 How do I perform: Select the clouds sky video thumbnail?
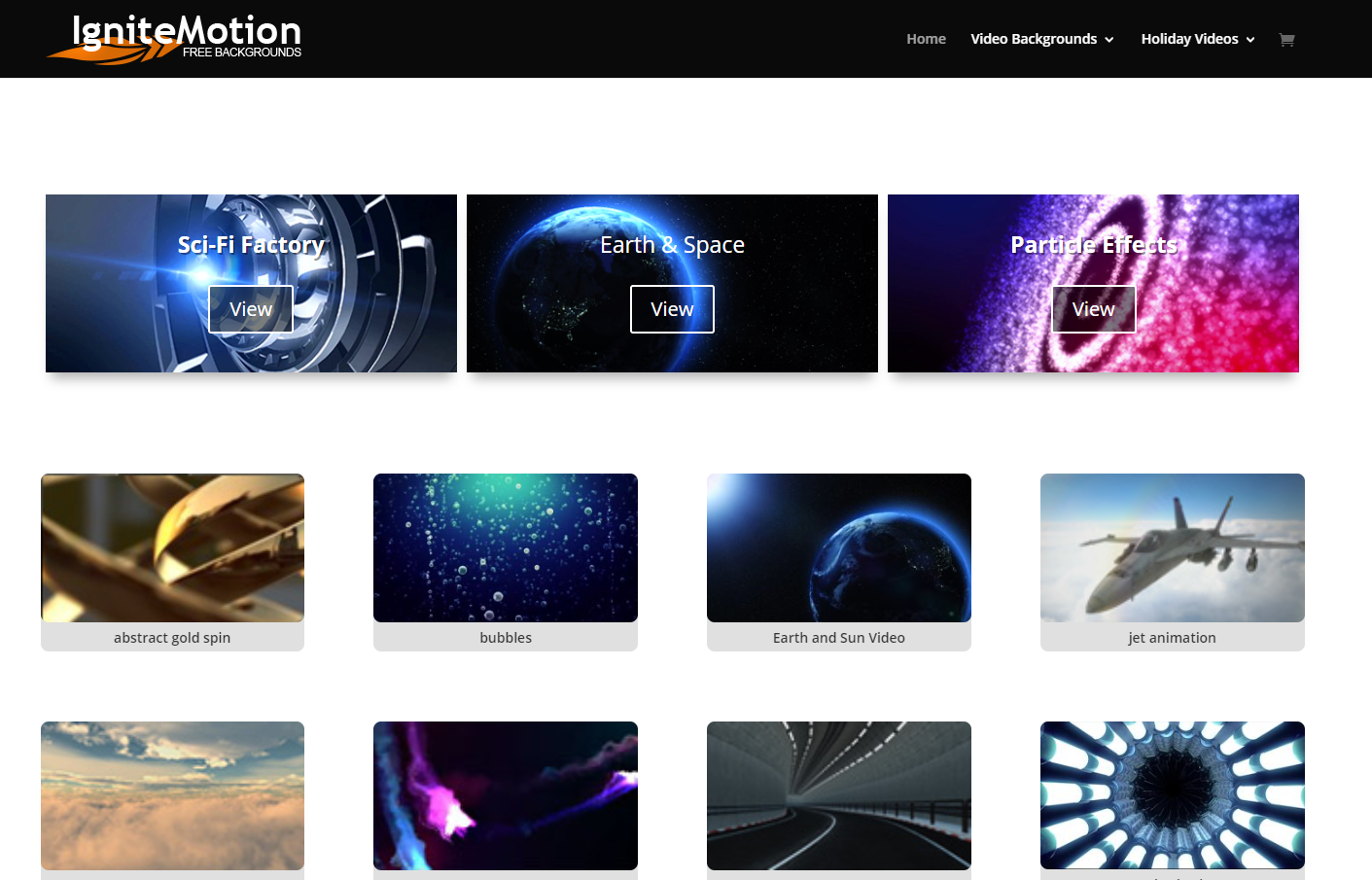pos(172,795)
